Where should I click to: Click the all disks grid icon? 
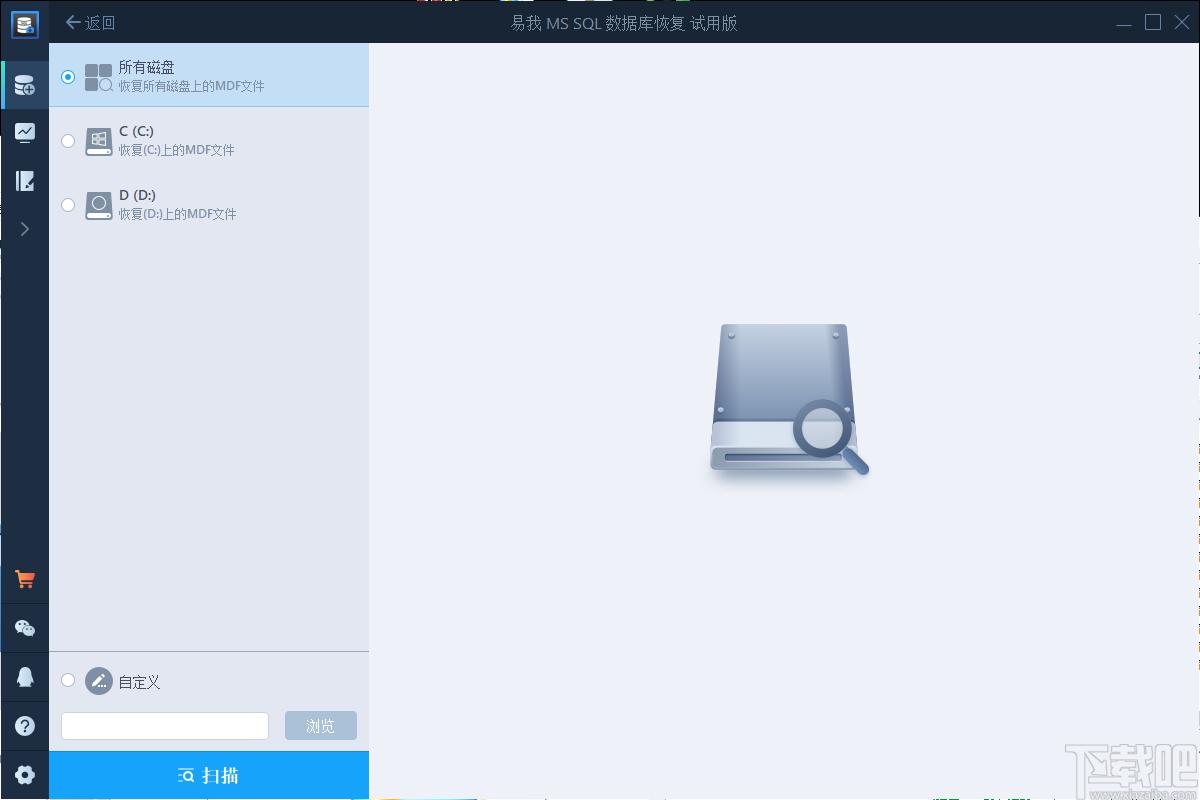[98, 77]
